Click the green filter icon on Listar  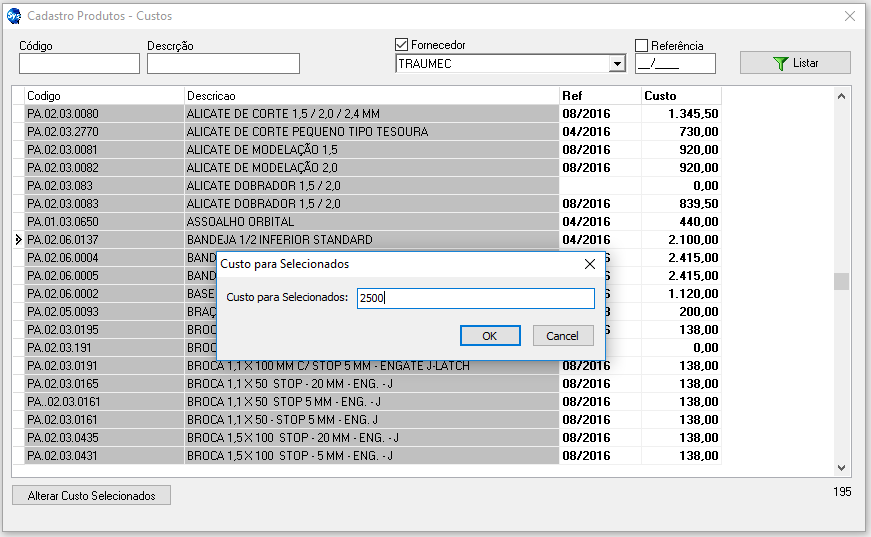tap(781, 63)
